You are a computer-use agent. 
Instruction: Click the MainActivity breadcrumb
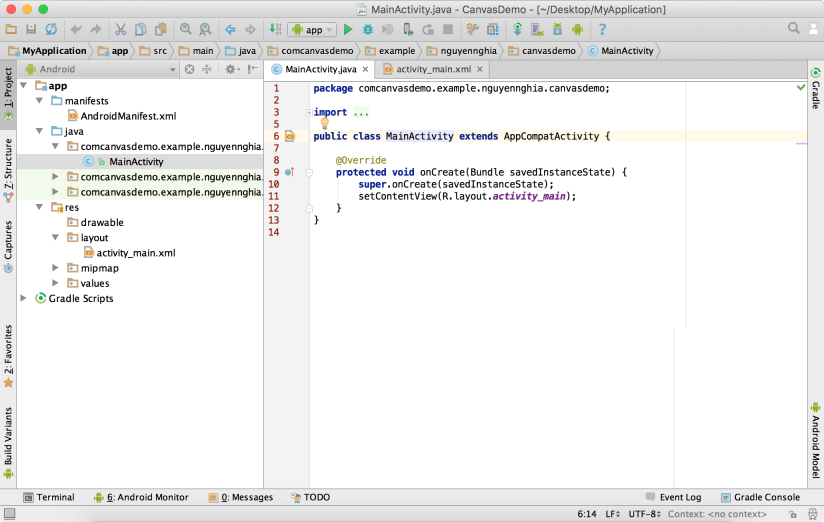point(621,50)
